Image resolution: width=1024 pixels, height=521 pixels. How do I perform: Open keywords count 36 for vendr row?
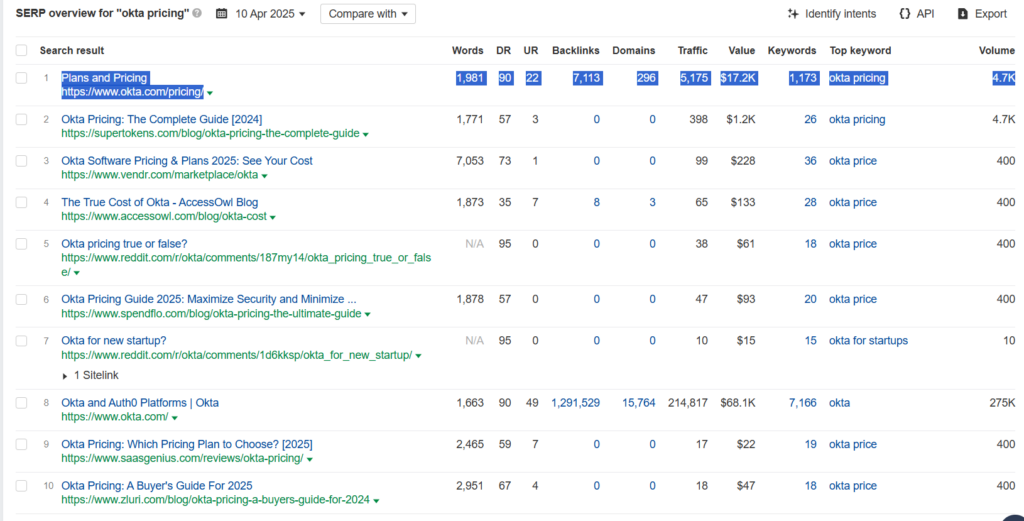tap(810, 161)
